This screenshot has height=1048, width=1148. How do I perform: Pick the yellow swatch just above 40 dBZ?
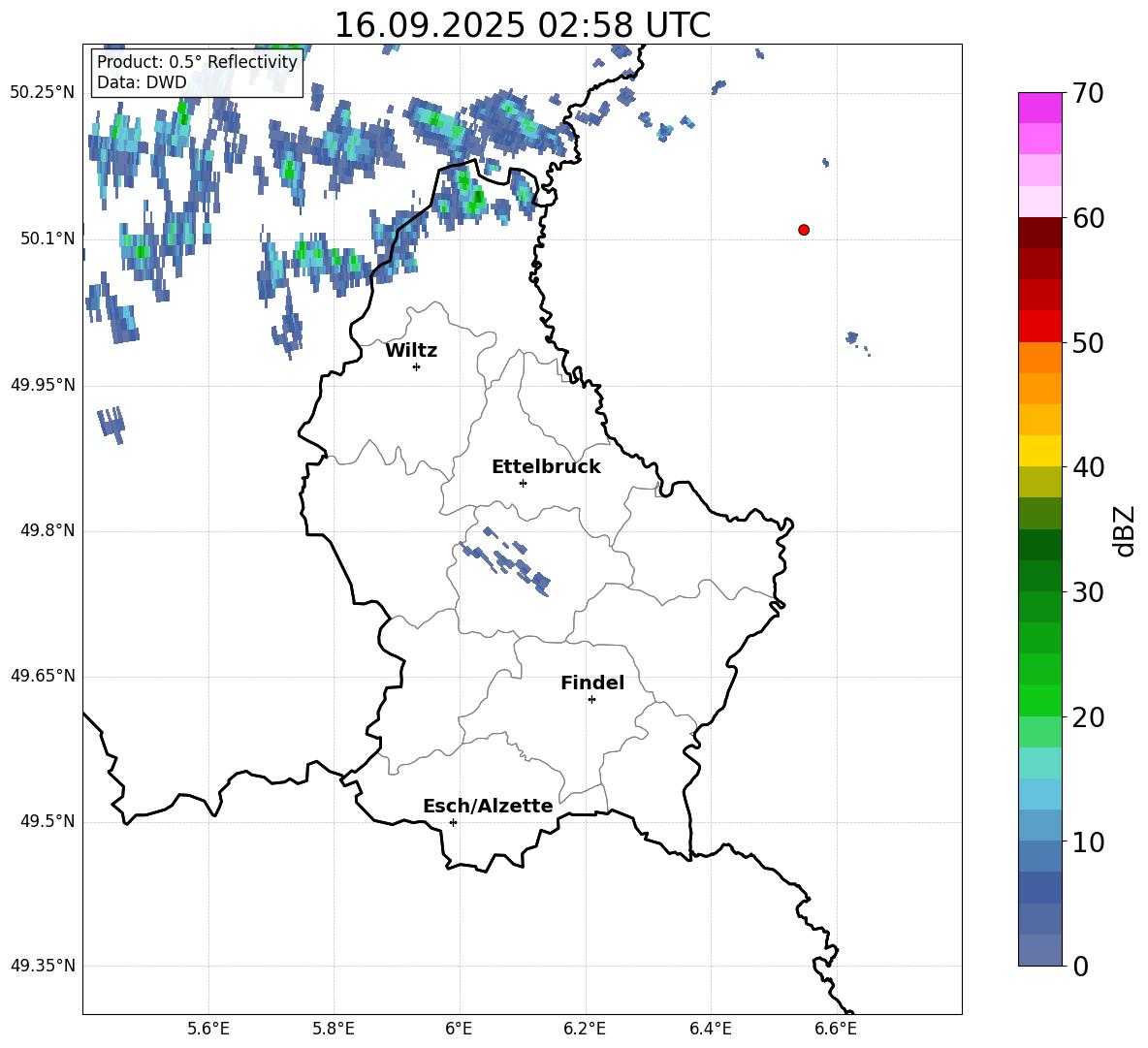click(x=1040, y=451)
